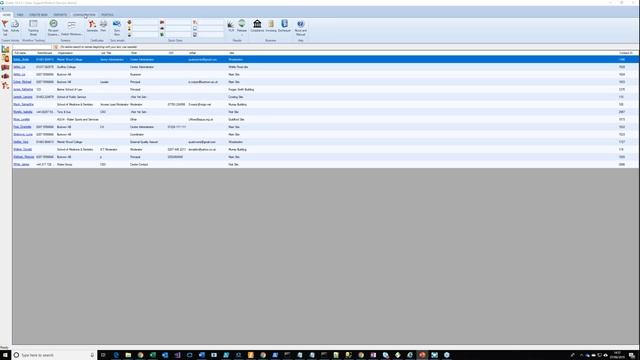The width and height of the screenshot is (640, 360).
Task: Select the 'Crawley Site' cell
Action: pos(236,97)
